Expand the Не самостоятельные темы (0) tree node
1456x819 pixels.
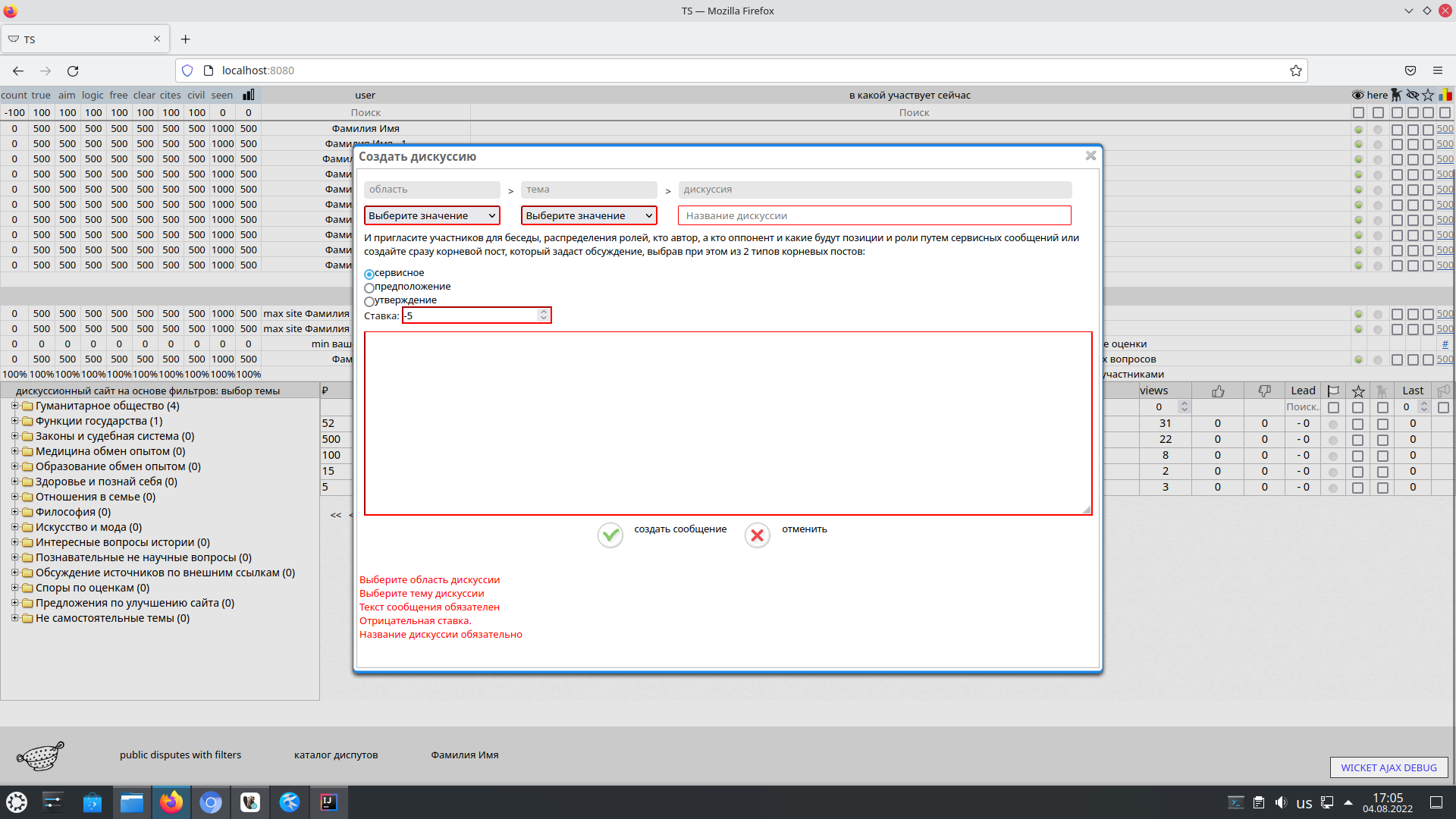[14, 618]
